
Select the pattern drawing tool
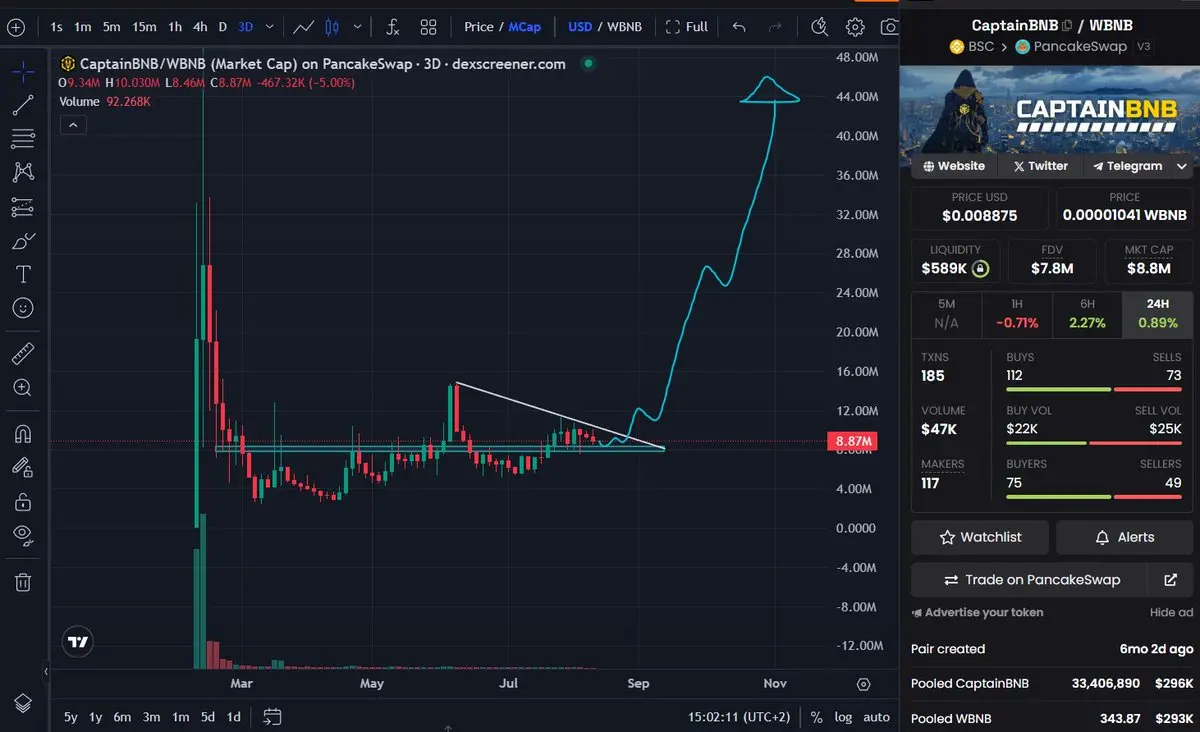[x=23, y=172]
